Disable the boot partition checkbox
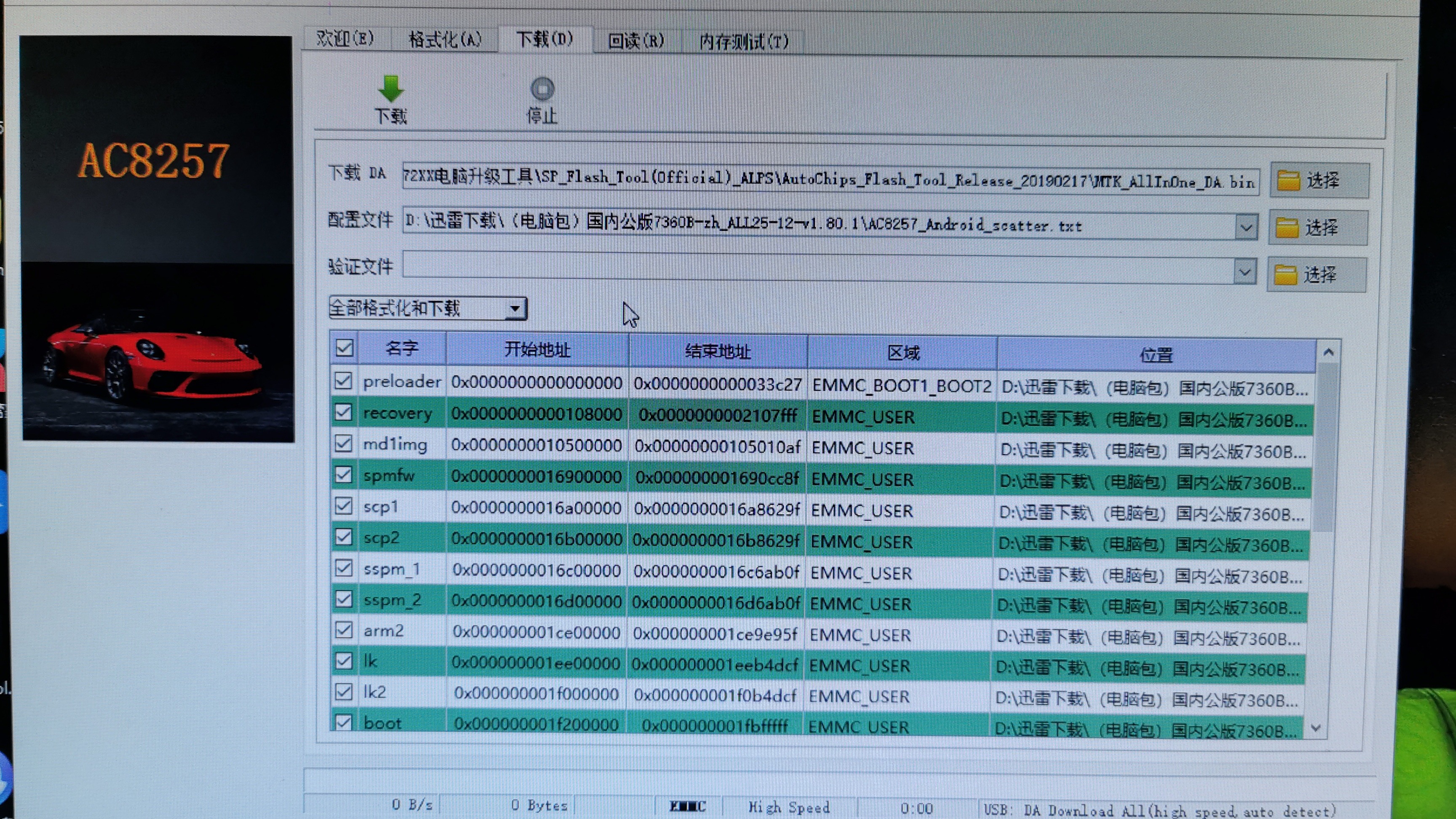The width and height of the screenshot is (1456, 819). 344,722
